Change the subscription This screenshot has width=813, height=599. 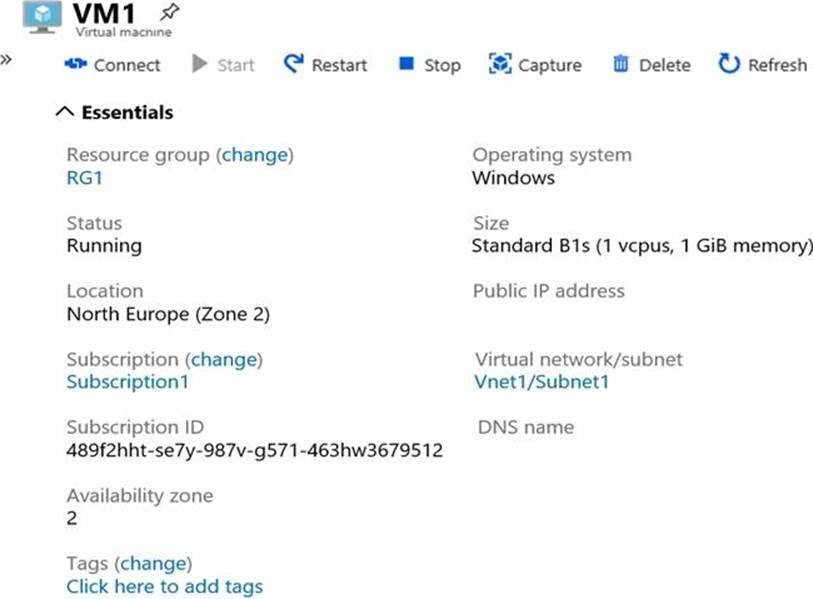click(225, 359)
